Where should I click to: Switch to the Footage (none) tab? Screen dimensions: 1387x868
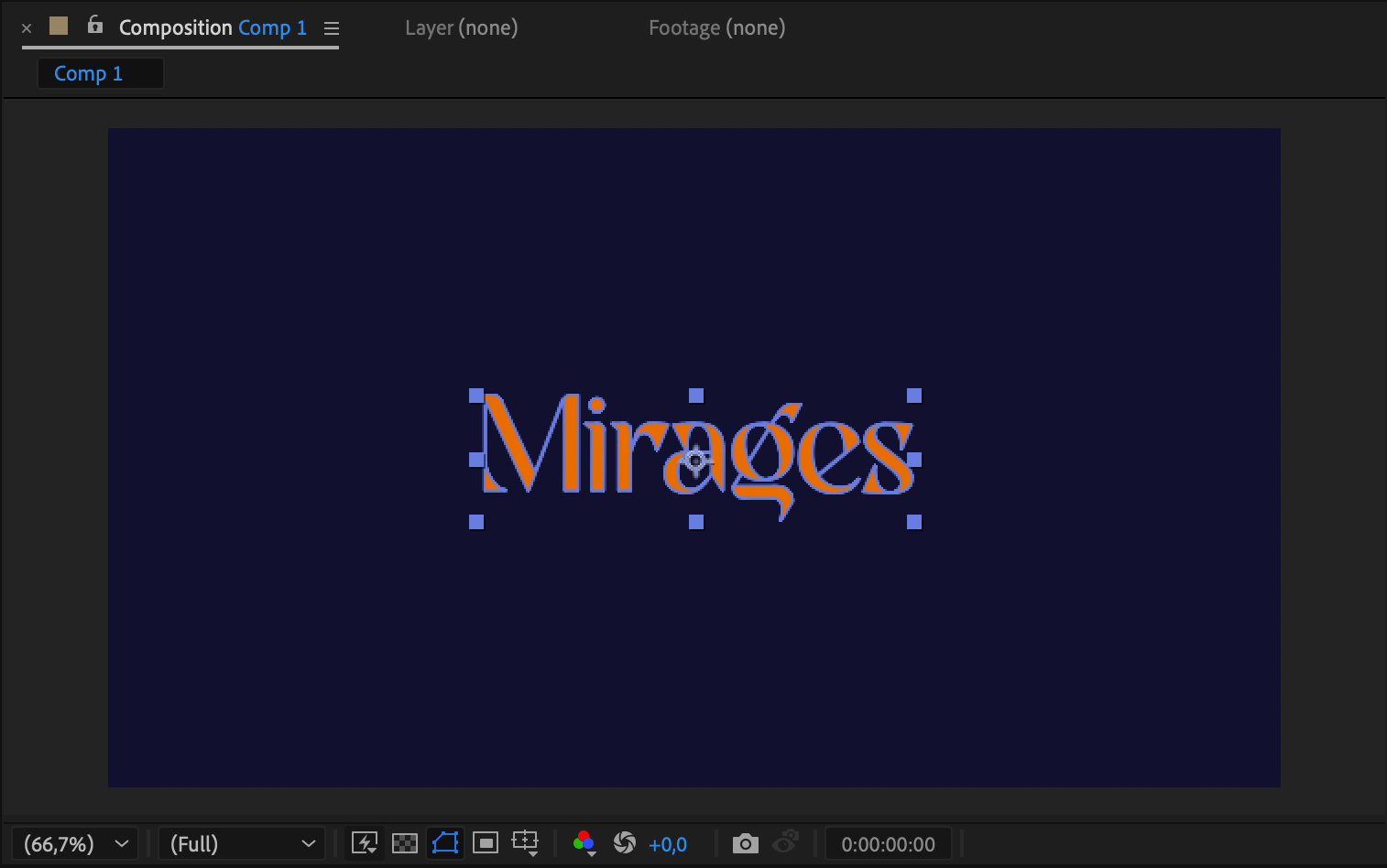[716, 27]
